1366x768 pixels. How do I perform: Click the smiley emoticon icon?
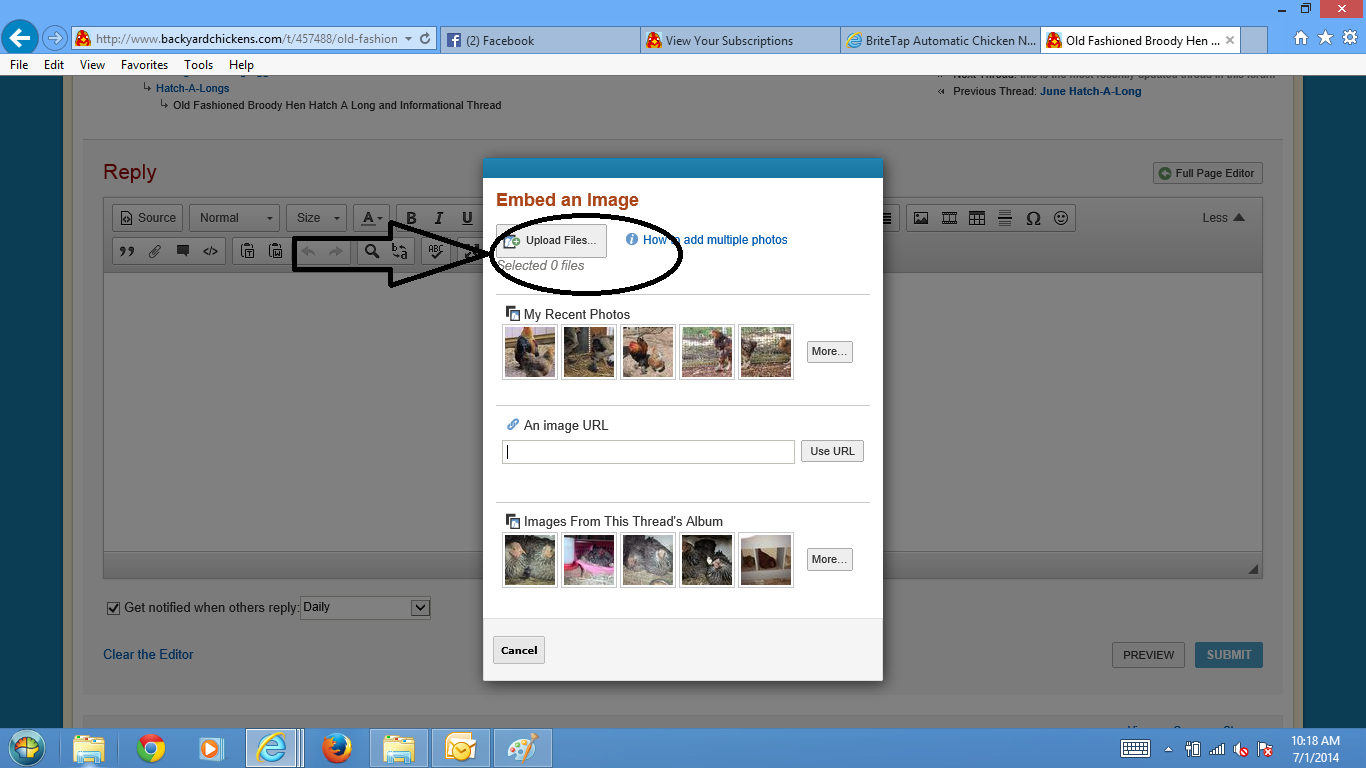(x=1061, y=218)
